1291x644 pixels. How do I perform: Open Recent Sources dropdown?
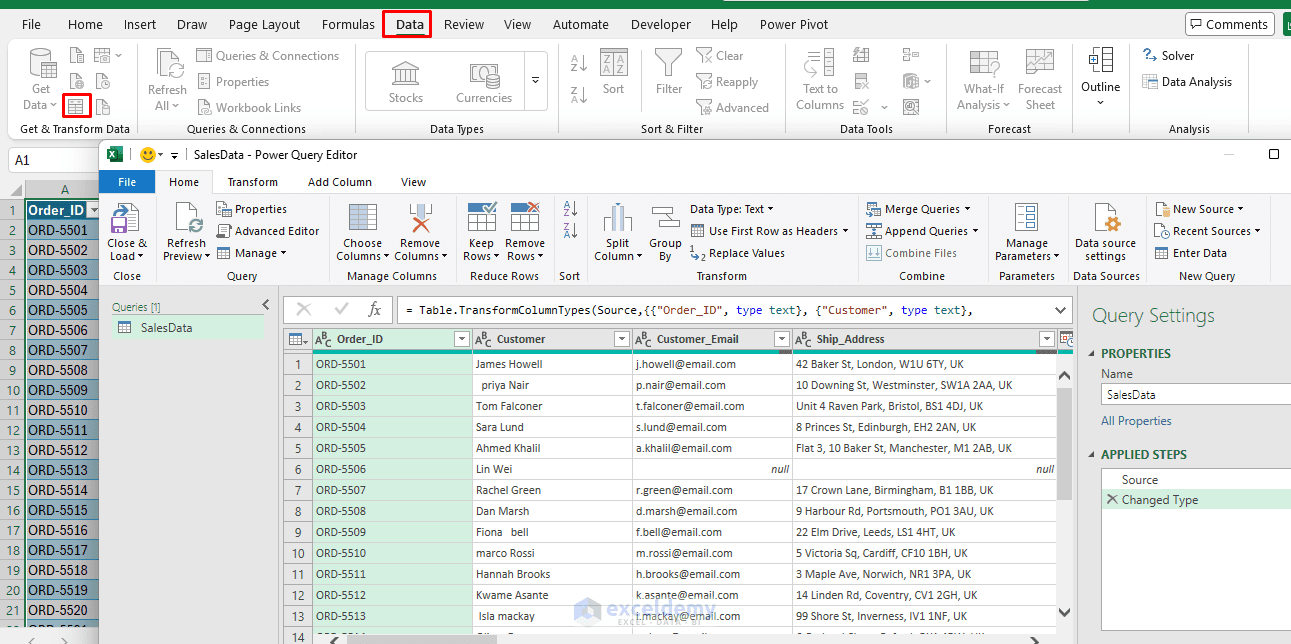point(1207,231)
